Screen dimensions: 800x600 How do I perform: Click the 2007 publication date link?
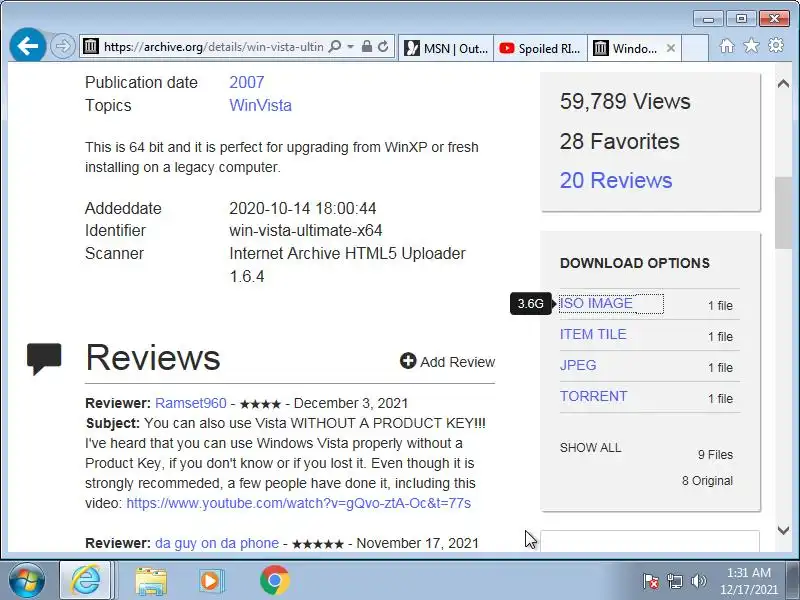coord(246,82)
